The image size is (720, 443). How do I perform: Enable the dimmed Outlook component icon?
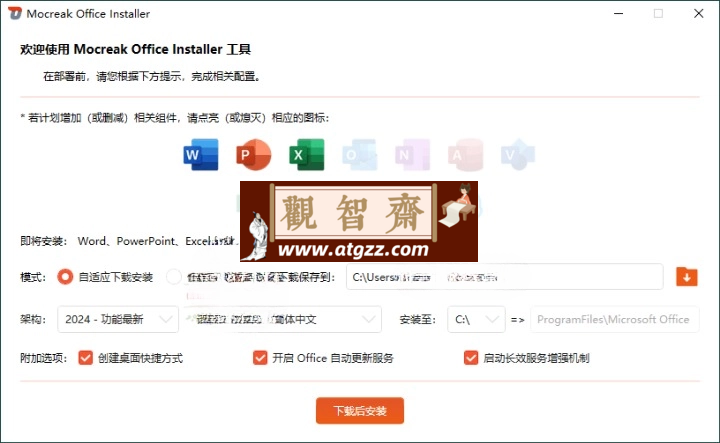(360, 155)
